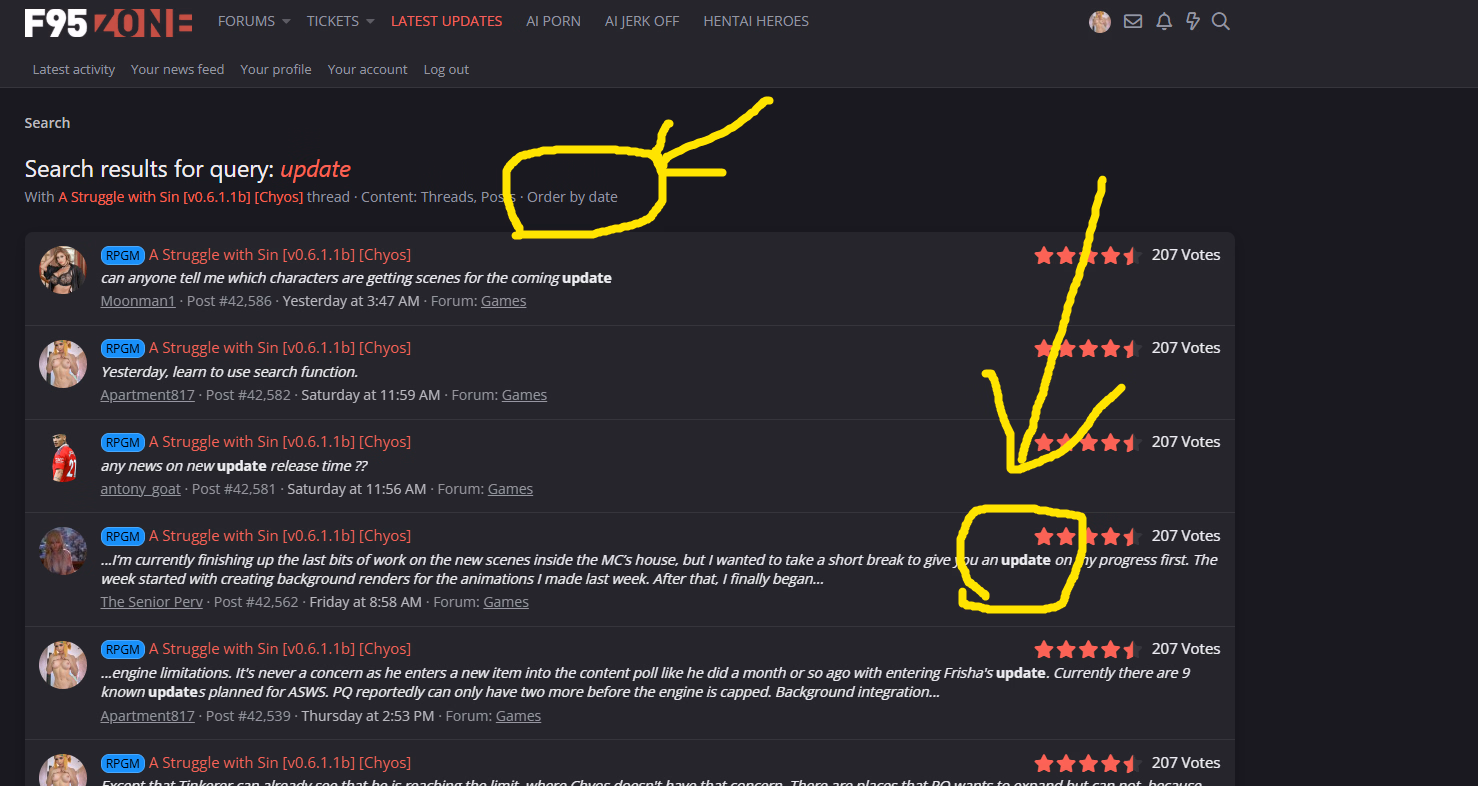The height and width of the screenshot is (786, 1478).
Task: Click the "Order by date" text in summary
Action: click(x=572, y=197)
